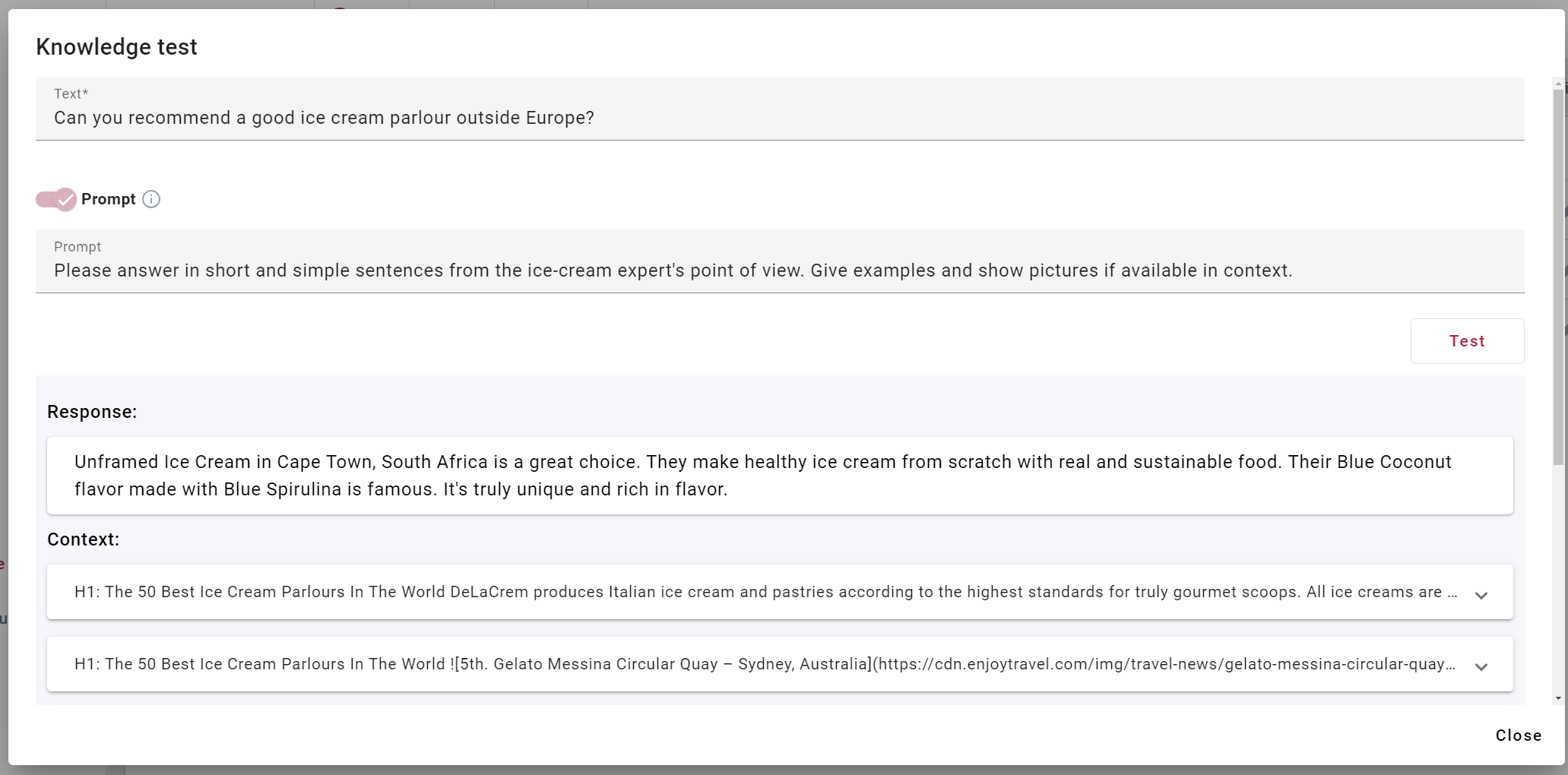Click the Response: label
1568x775 pixels.
(x=92, y=411)
